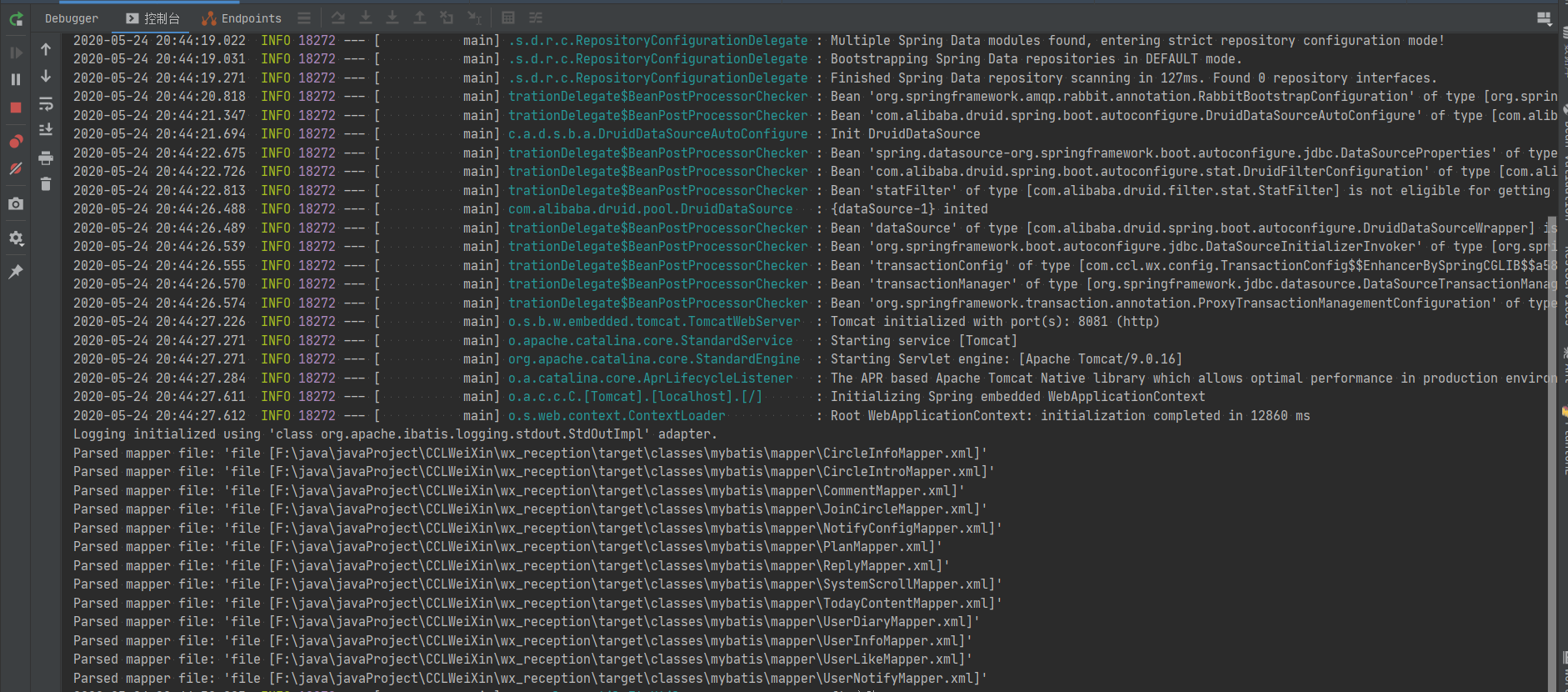Viewport: 1568px width, 692px height.
Task: Clear all console output with trash
Action: coord(46,183)
